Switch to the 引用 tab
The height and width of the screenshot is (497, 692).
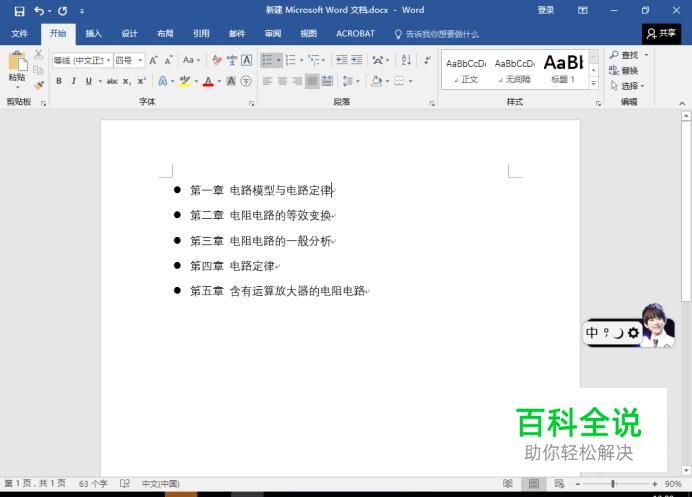[201, 34]
